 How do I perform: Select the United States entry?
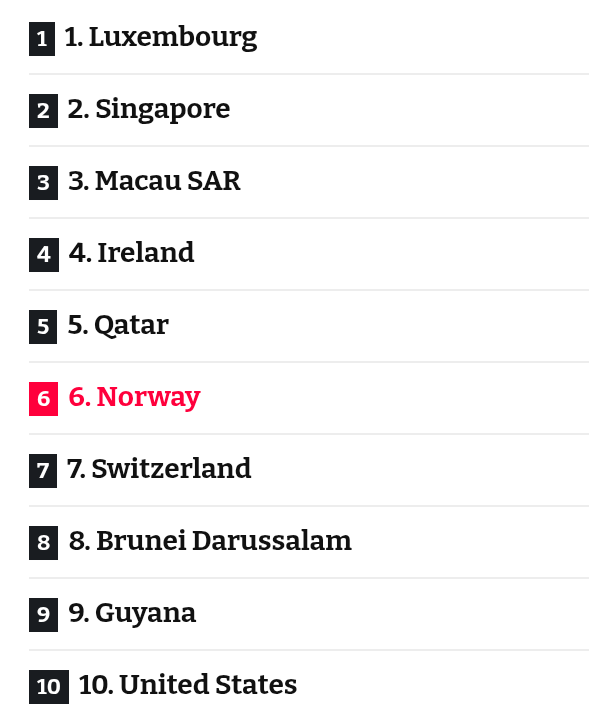(188, 686)
